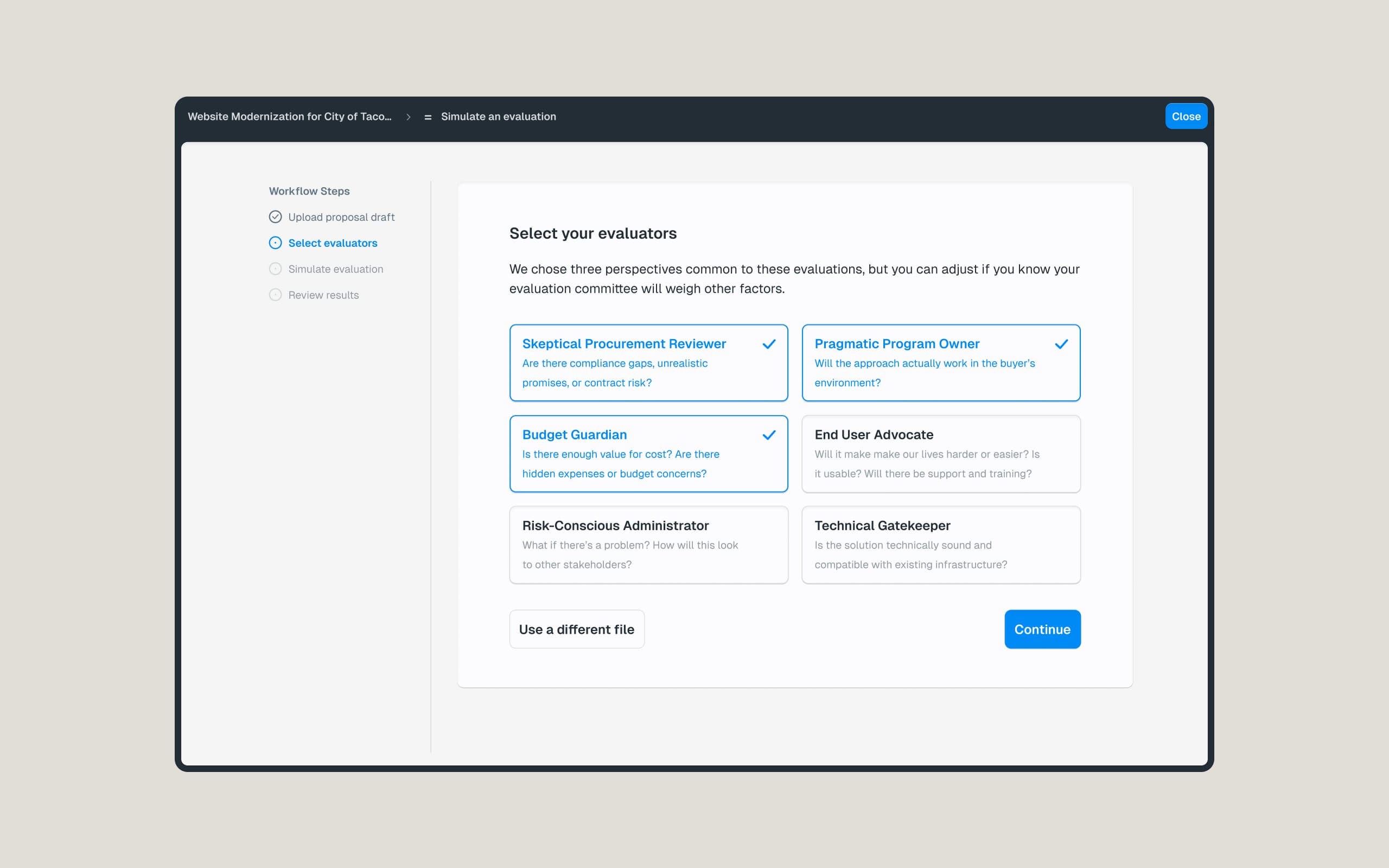1389x868 pixels.
Task: Enable the Technical Gatekeeper evaluator card
Action: tap(940, 544)
